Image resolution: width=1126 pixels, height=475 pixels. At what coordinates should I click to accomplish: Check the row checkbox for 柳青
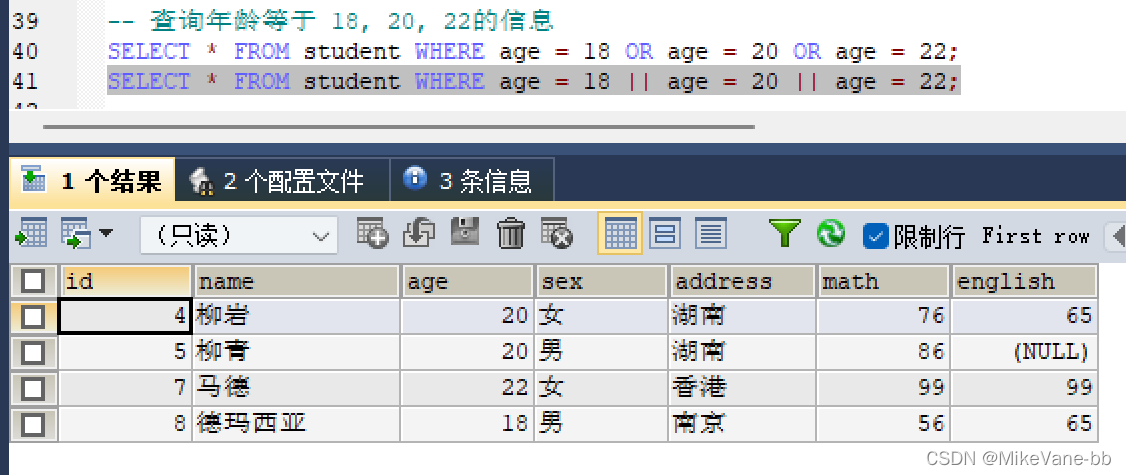click(34, 352)
